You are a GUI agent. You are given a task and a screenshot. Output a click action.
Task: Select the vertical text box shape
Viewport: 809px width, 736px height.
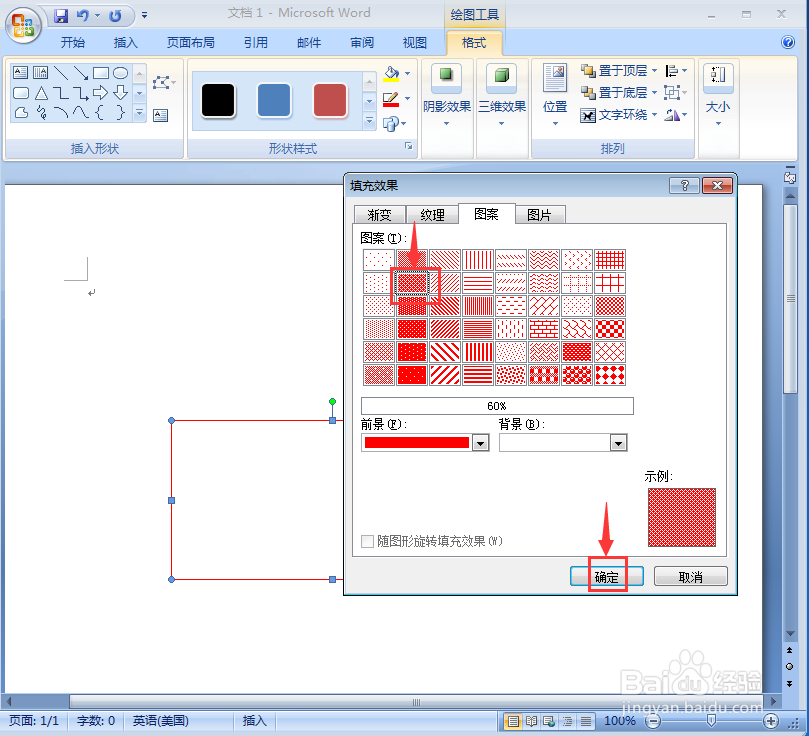pos(40,72)
